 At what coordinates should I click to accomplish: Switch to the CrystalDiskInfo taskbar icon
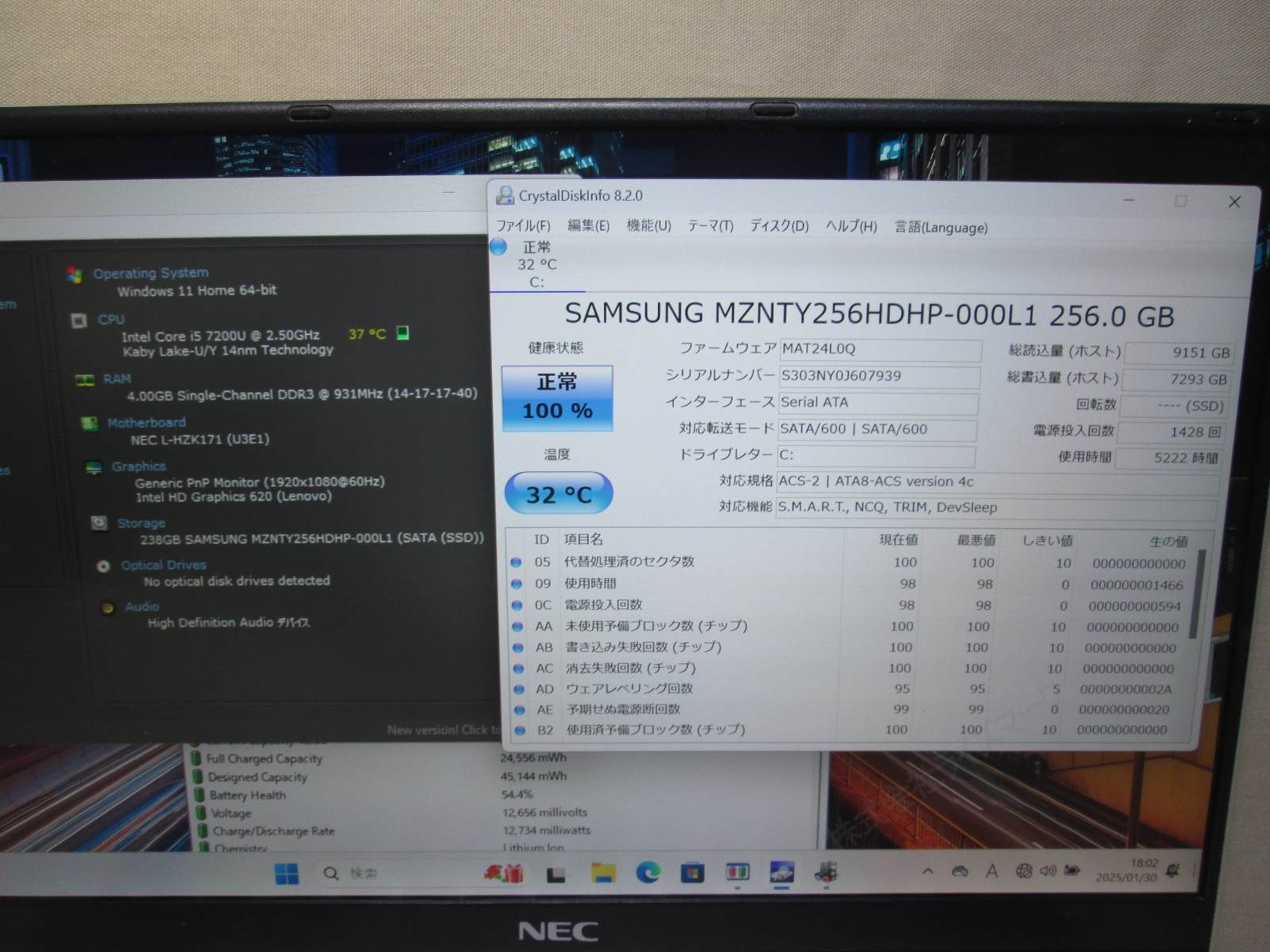click(783, 873)
